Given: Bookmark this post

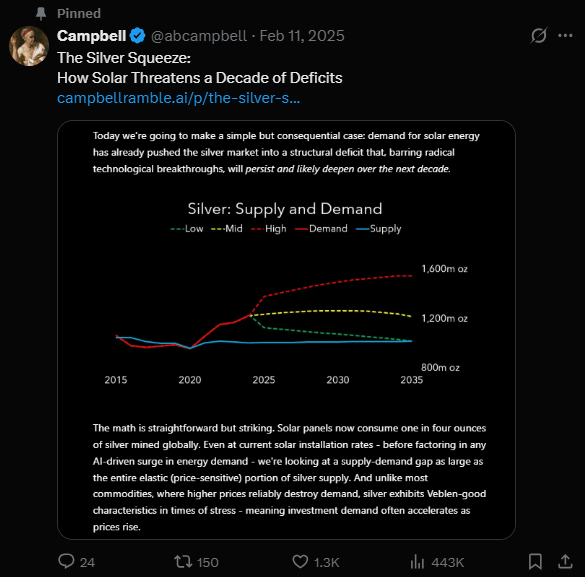Looking at the screenshot, I should pyautogui.click(x=535, y=561).
